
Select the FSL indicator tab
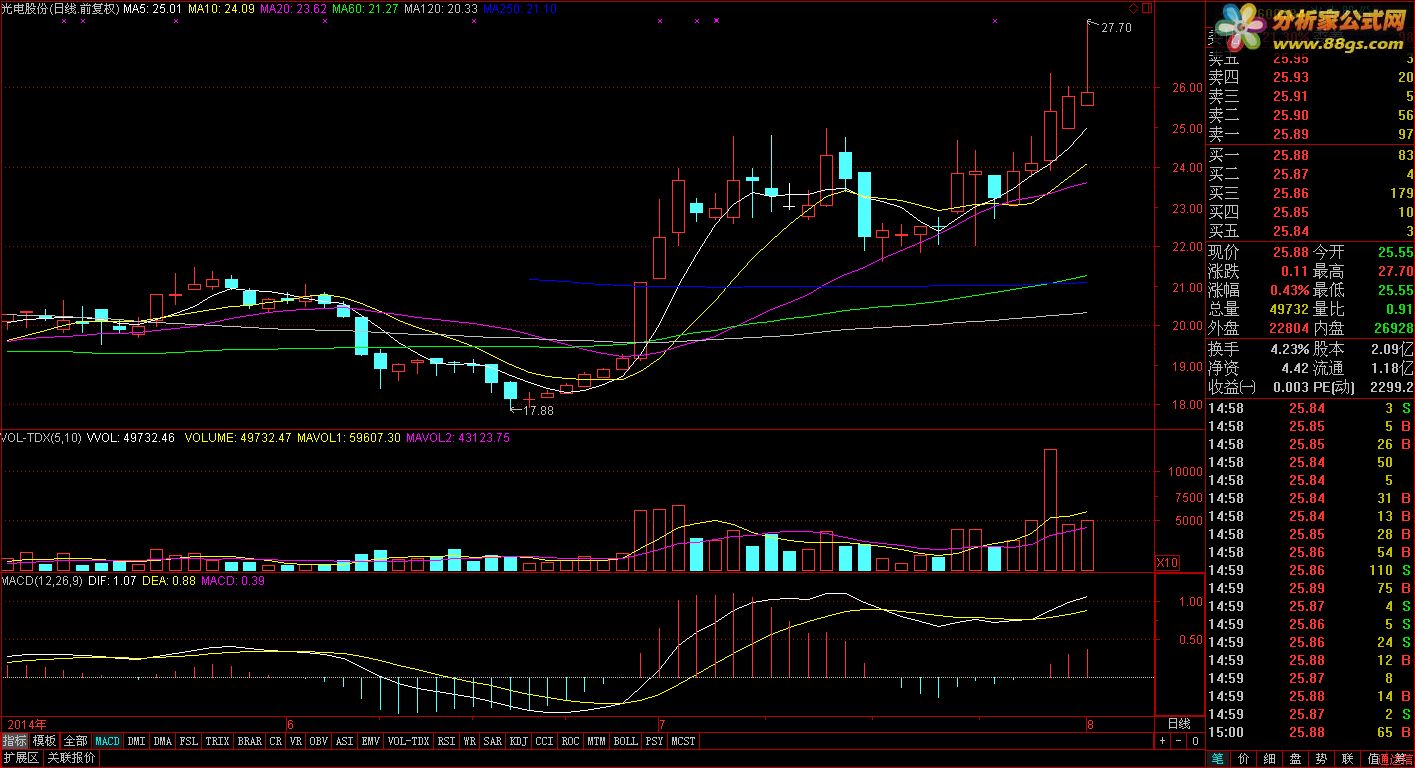click(x=189, y=741)
